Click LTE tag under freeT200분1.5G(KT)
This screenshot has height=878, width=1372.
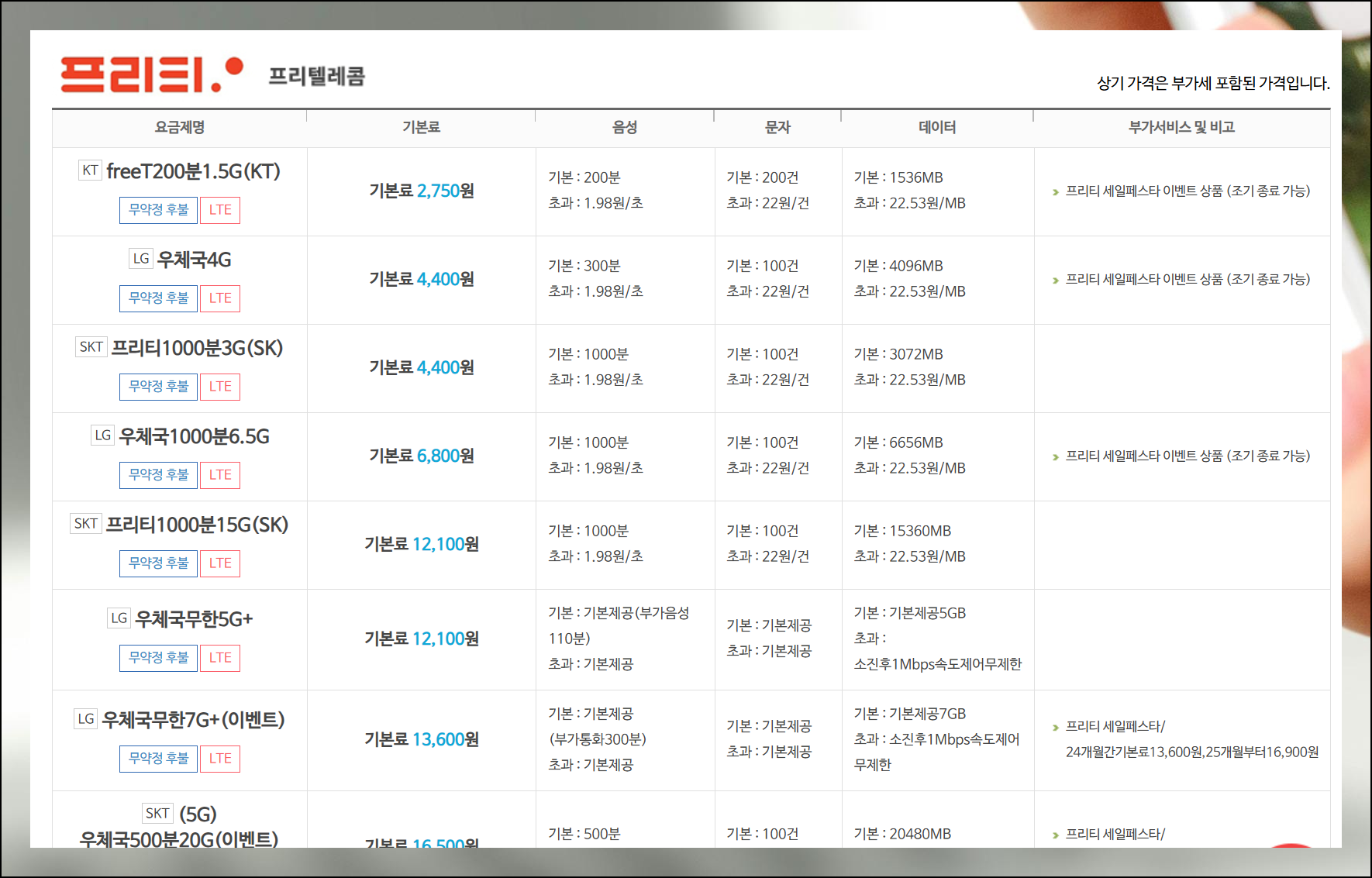tap(220, 210)
